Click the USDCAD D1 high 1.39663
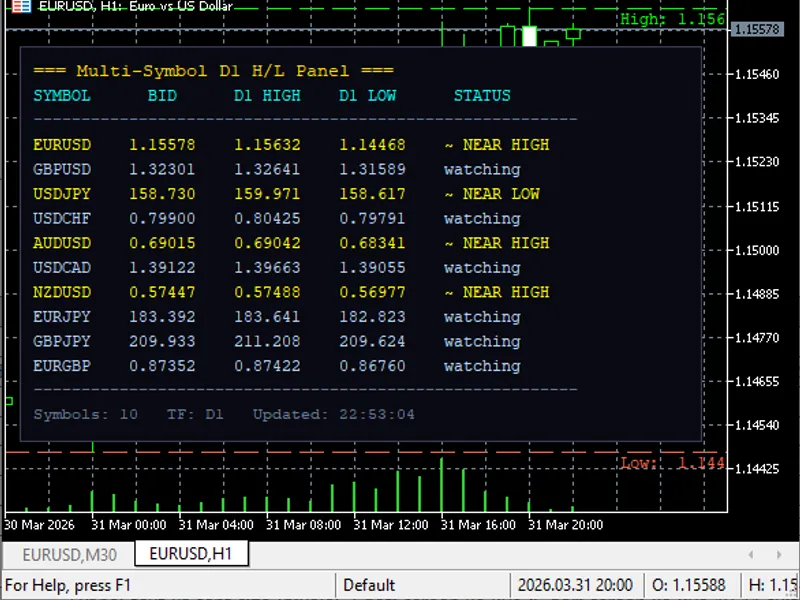Screen dimensions: 800x600 point(267,267)
